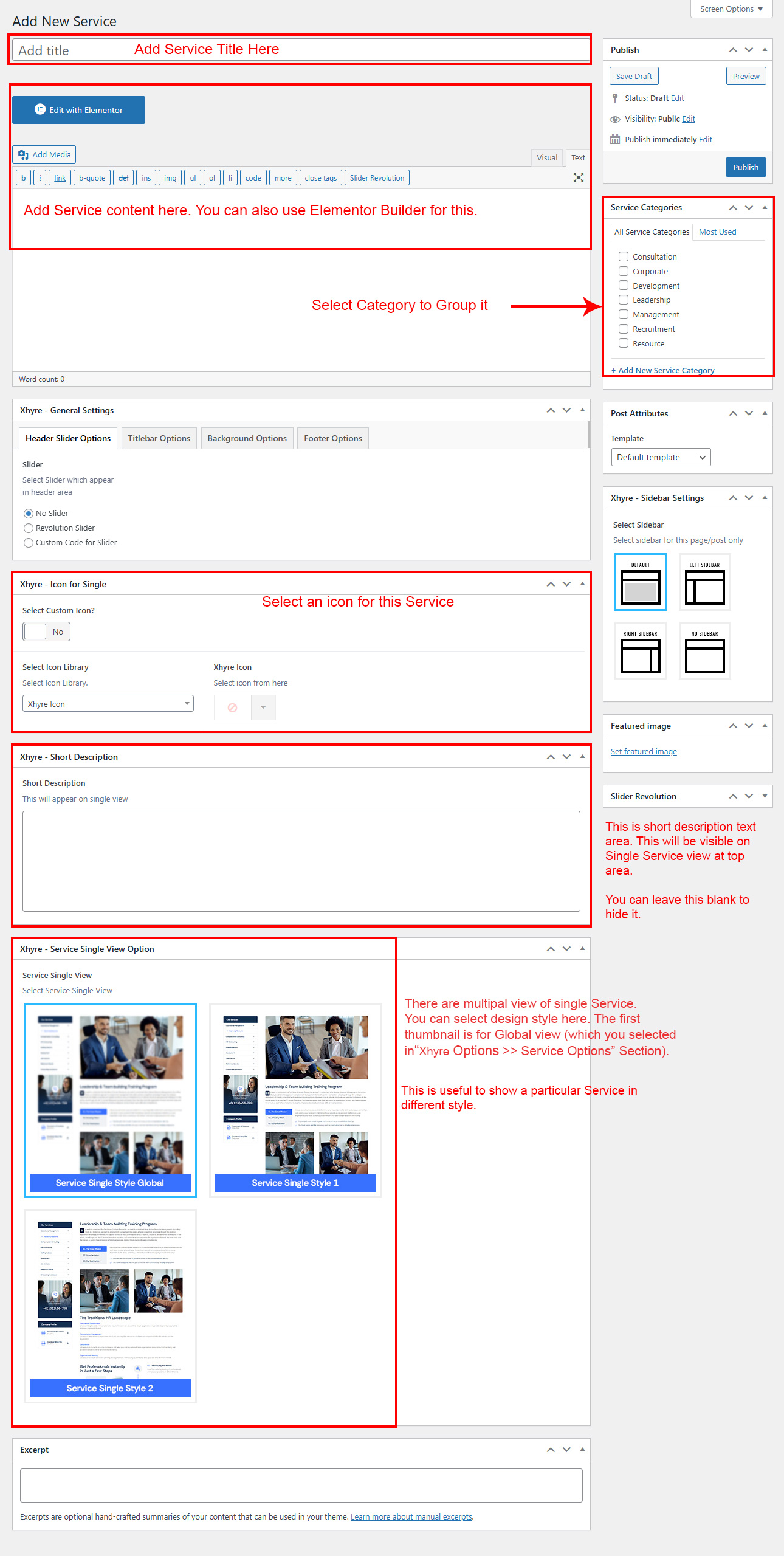The height and width of the screenshot is (1556, 784).
Task: Switch to the Titlebar Options tab
Action: [x=159, y=438]
